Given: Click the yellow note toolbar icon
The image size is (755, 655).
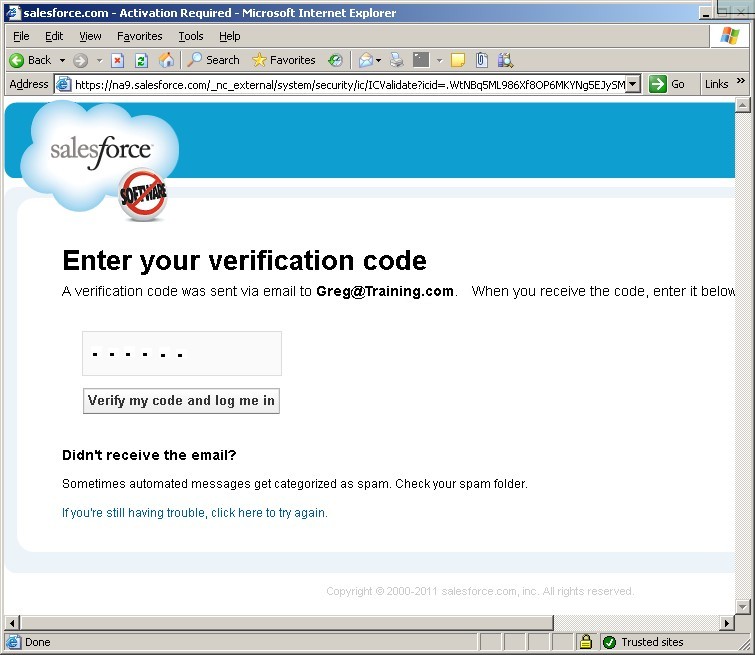Looking at the screenshot, I should click(x=457, y=60).
